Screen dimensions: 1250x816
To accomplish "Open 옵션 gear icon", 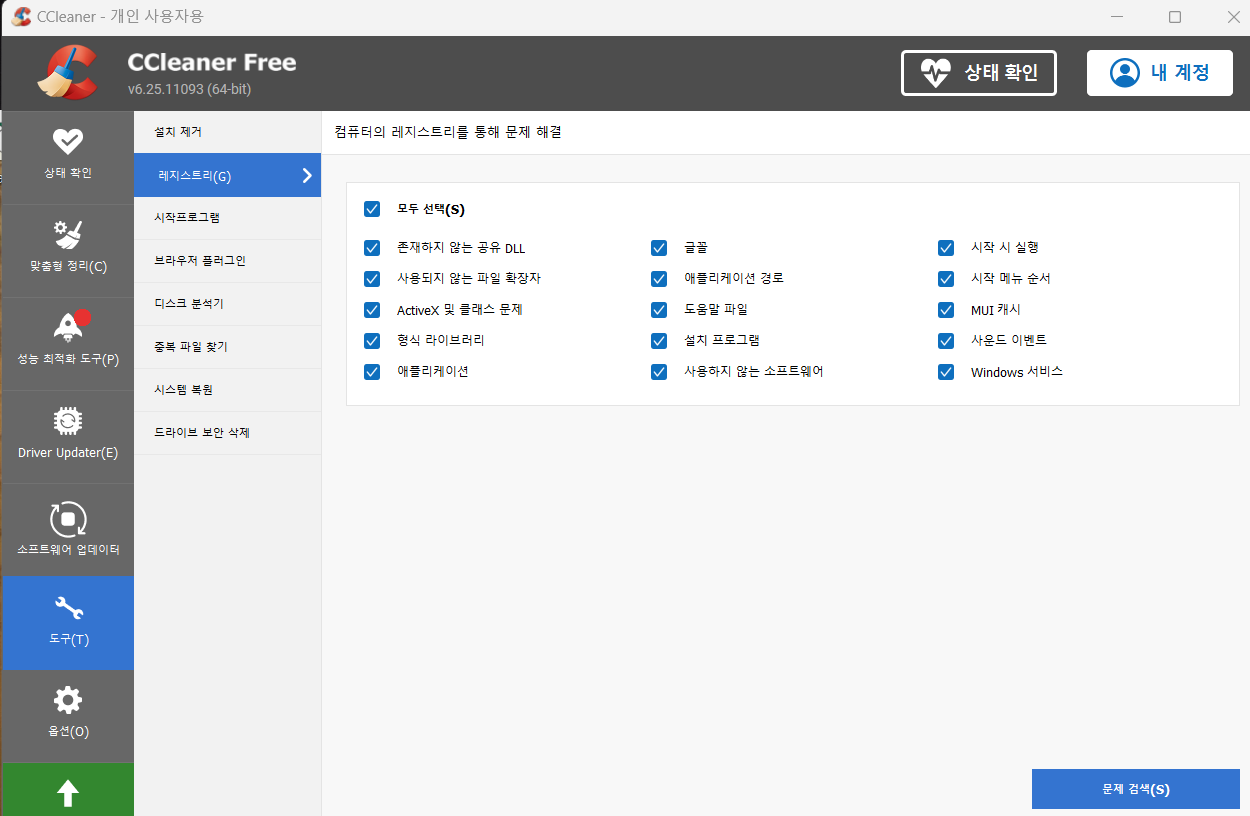I will (x=68, y=700).
